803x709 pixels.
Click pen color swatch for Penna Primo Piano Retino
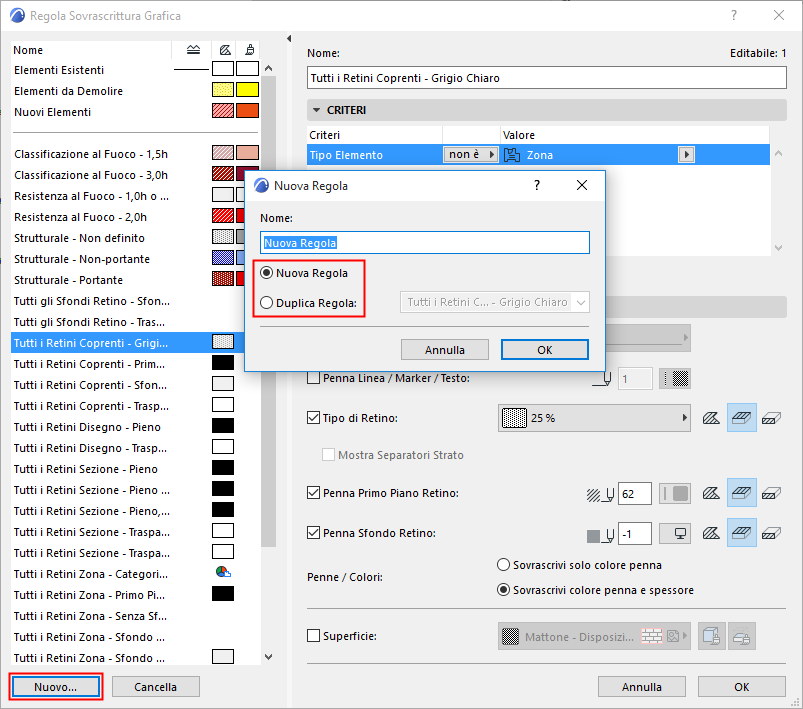point(674,494)
